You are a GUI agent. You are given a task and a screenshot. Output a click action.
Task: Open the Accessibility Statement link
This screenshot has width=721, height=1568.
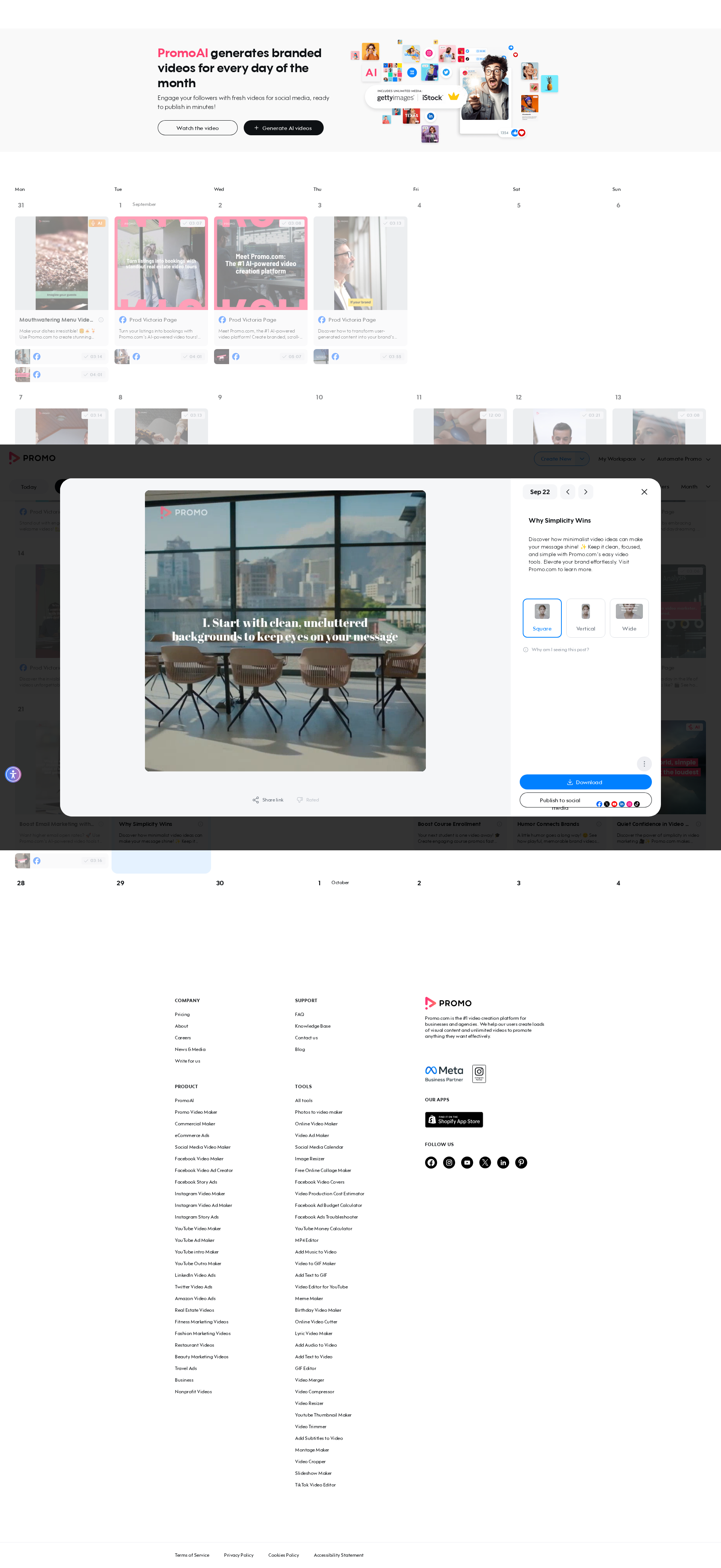click(x=338, y=1554)
